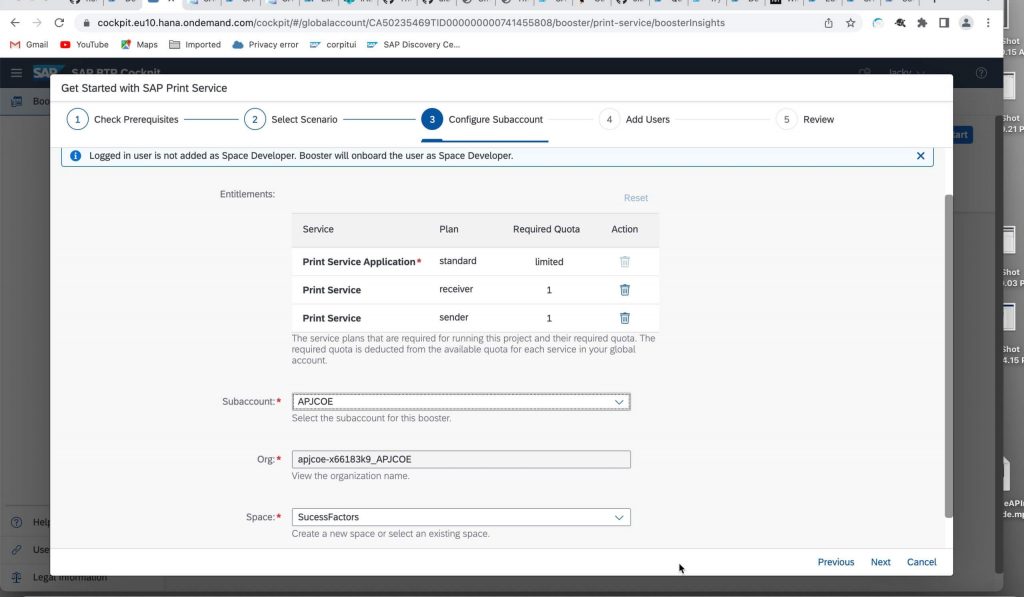Open the Imported bookmarks folder
Screen dimensions: 1024x597
[195, 44]
